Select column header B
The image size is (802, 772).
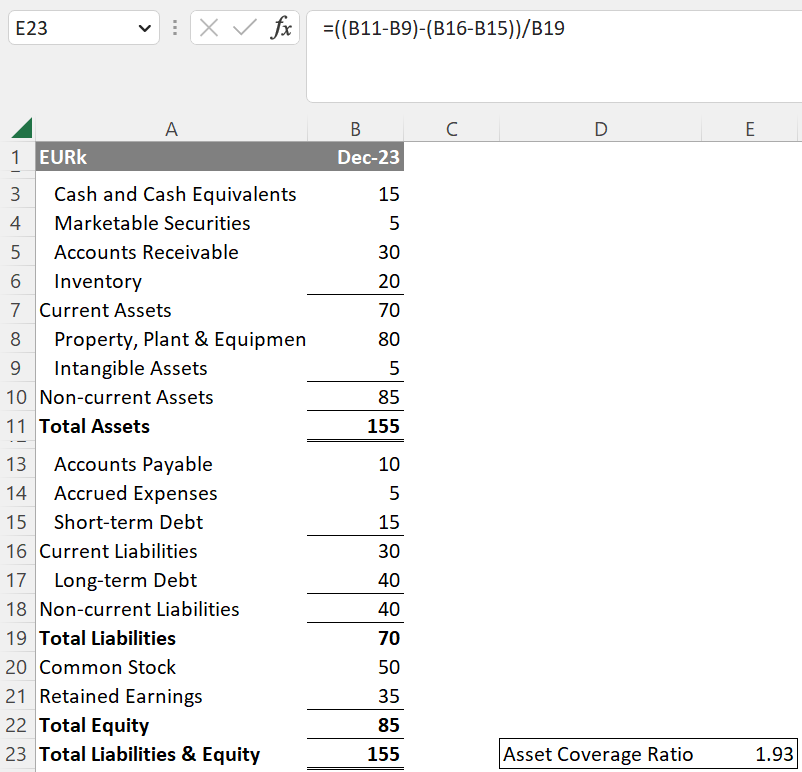pos(355,128)
